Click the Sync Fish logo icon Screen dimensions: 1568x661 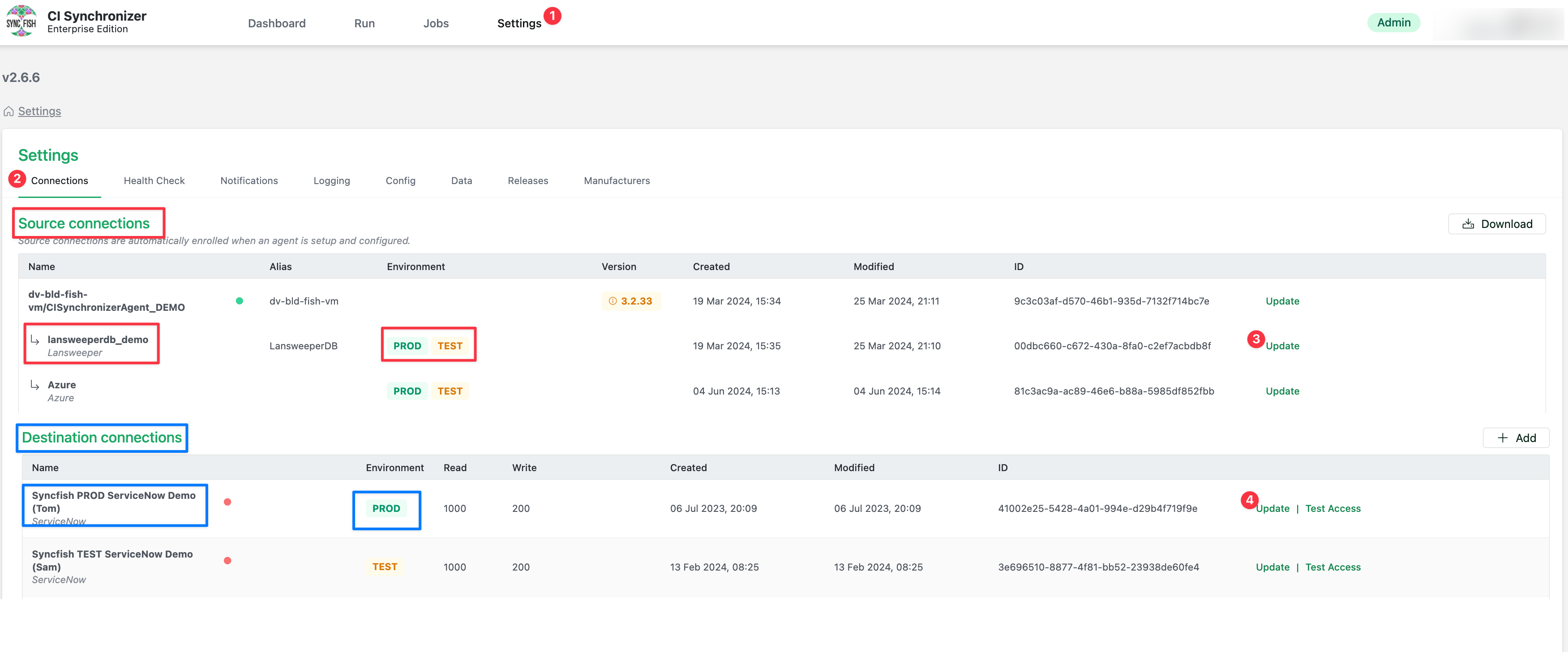tap(21, 21)
